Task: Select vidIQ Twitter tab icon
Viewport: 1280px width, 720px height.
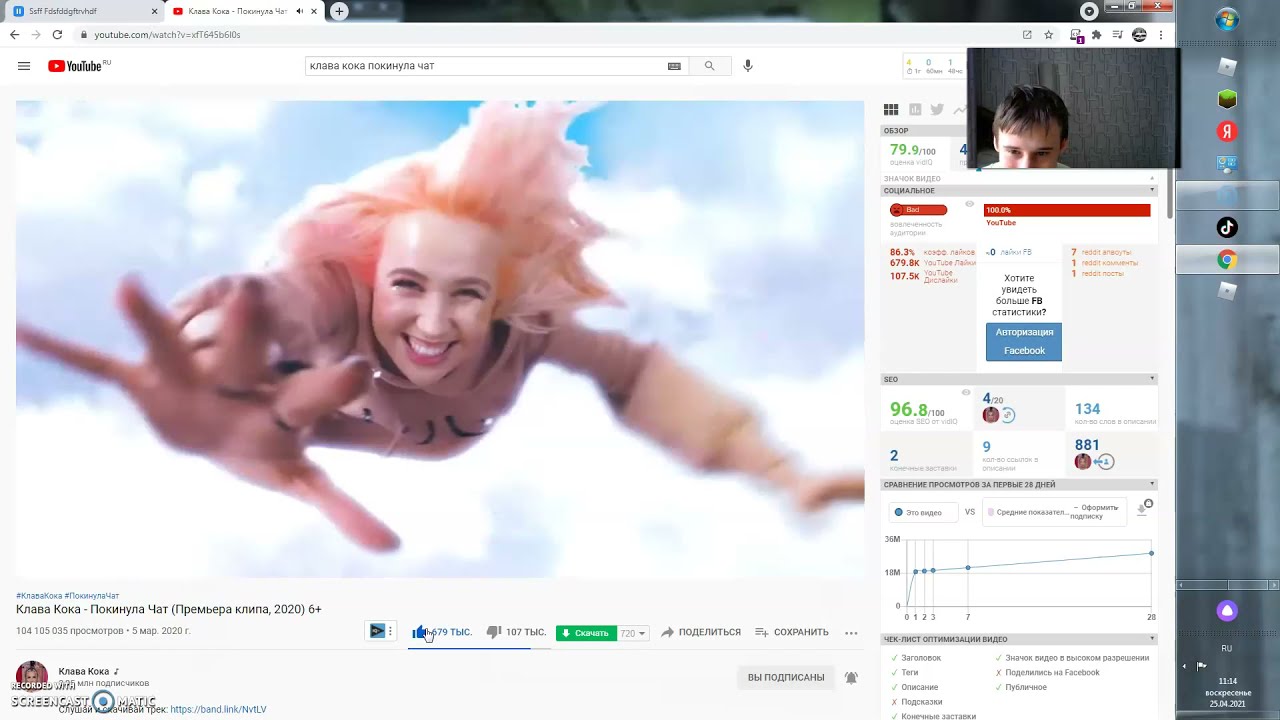Action: click(937, 110)
